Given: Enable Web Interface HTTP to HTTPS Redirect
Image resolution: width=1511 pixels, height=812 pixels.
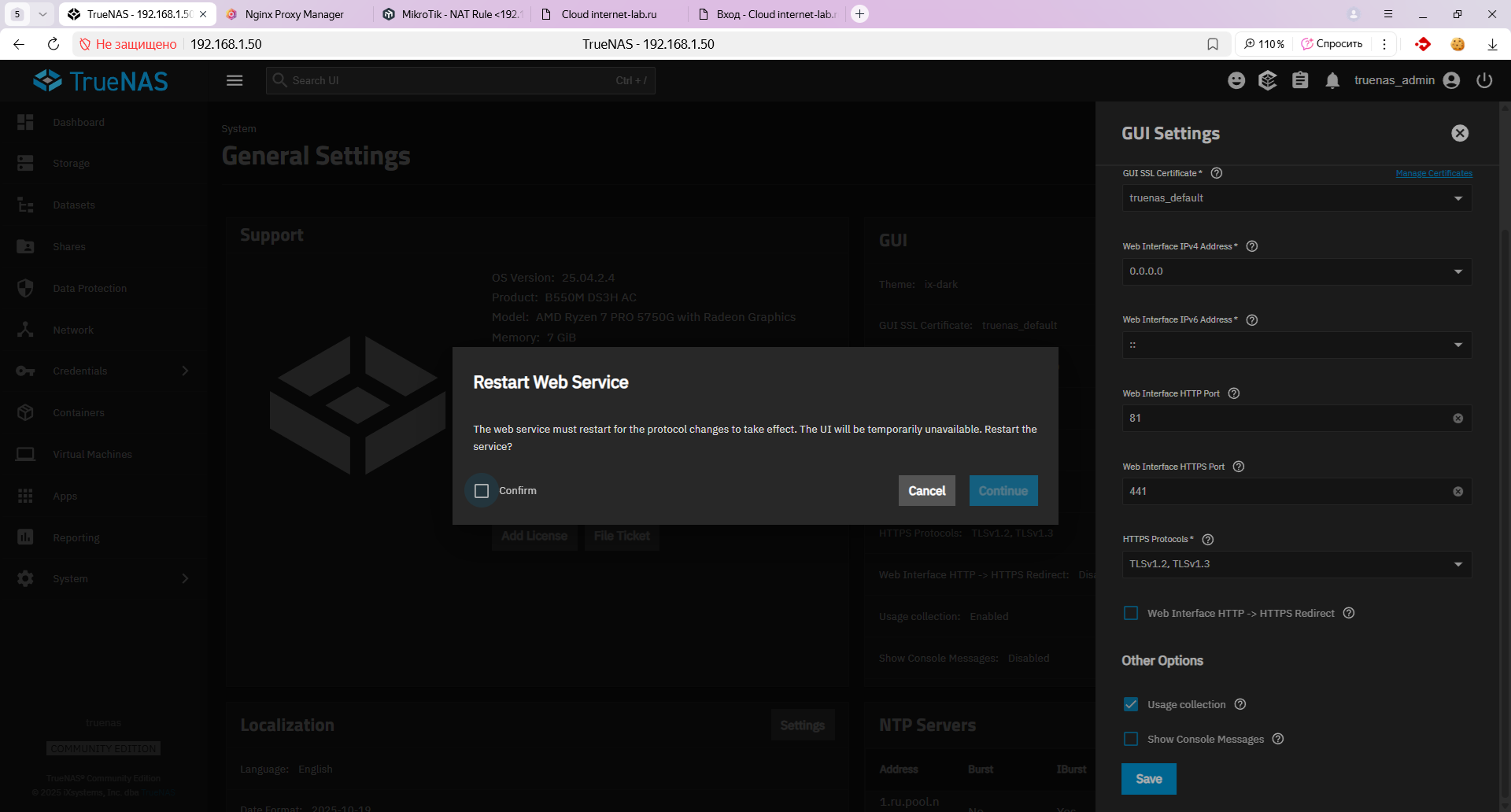Looking at the screenshot, I should click(1131, 613).
